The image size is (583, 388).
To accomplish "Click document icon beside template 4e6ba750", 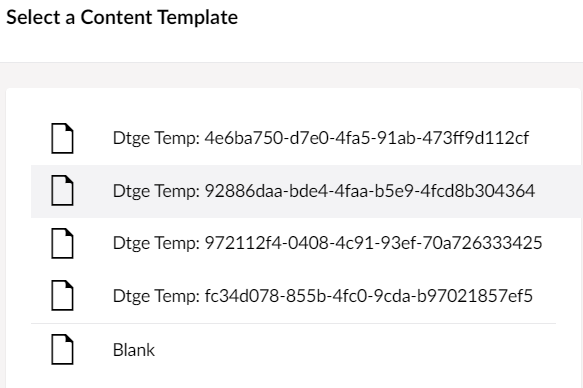I will pyautogui.click(x=62, y=138).
